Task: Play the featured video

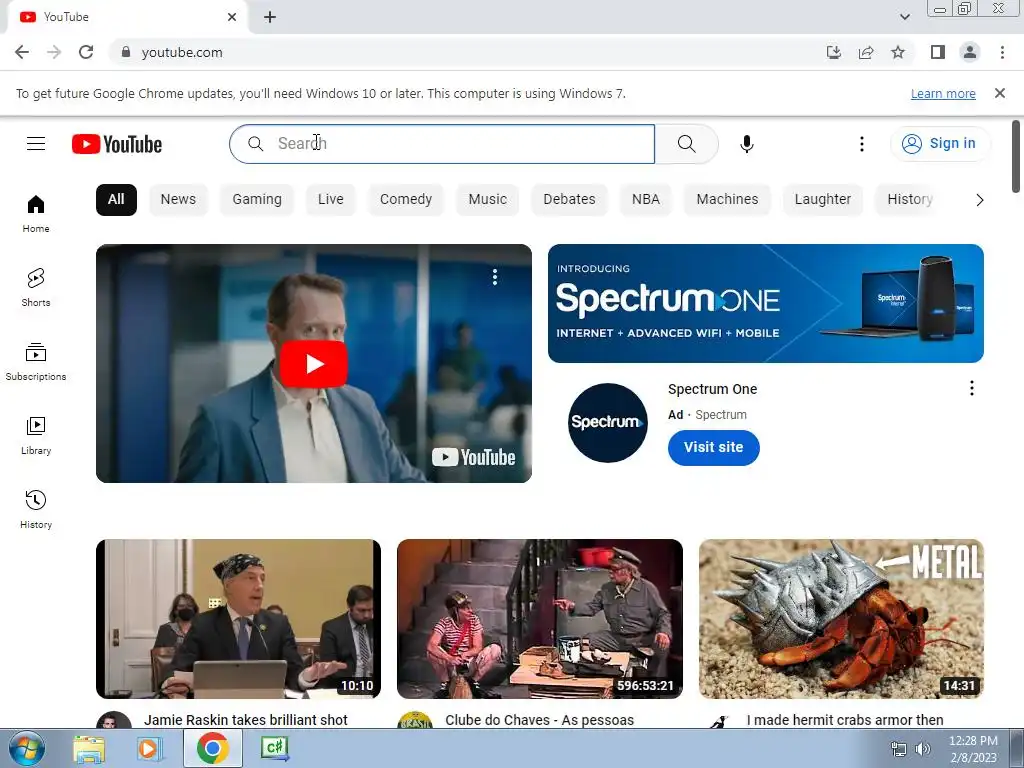Action: (313, 364)
